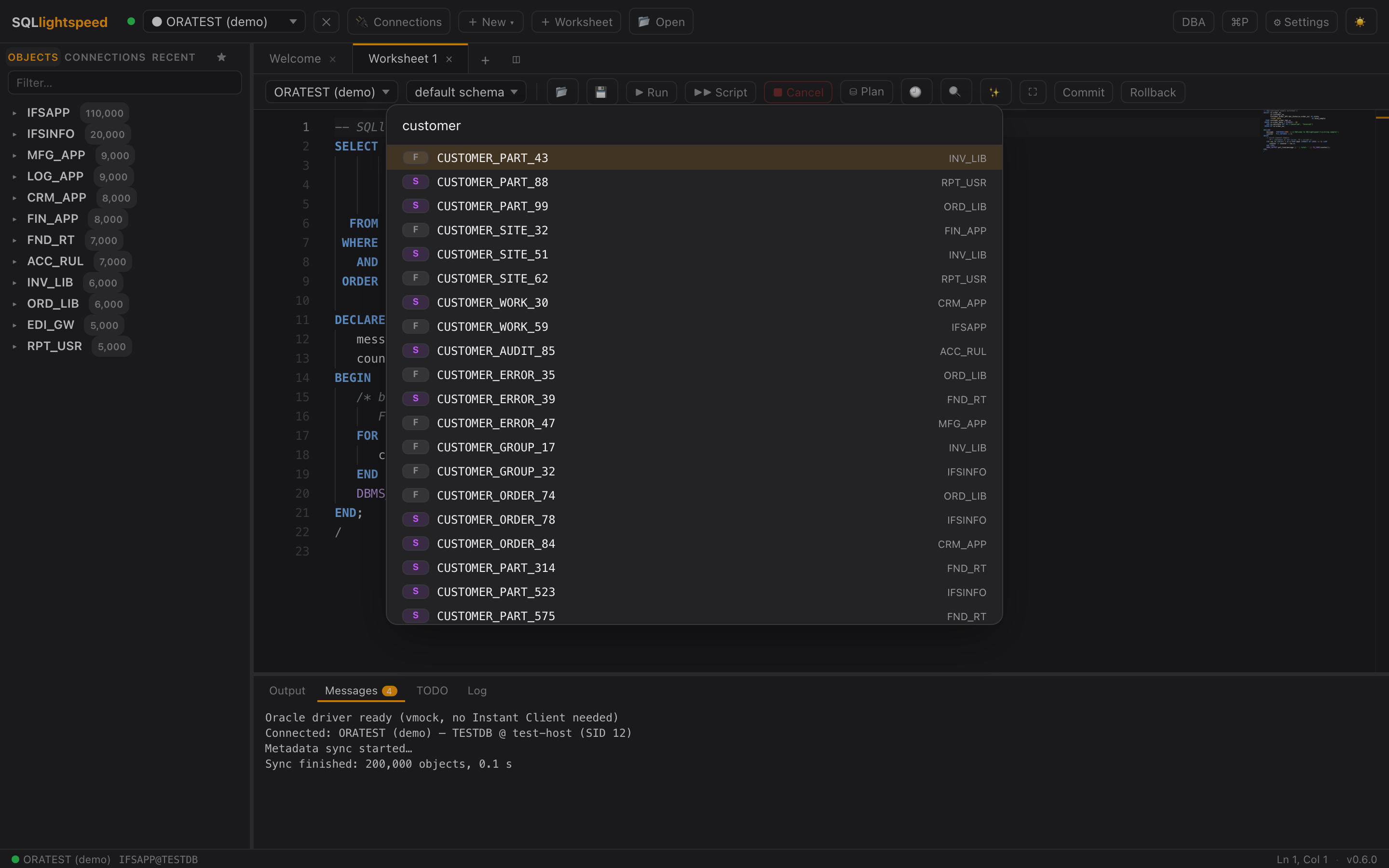Open Settings
This screenshot has height=868, width=1389.
tap(1301, 22)
